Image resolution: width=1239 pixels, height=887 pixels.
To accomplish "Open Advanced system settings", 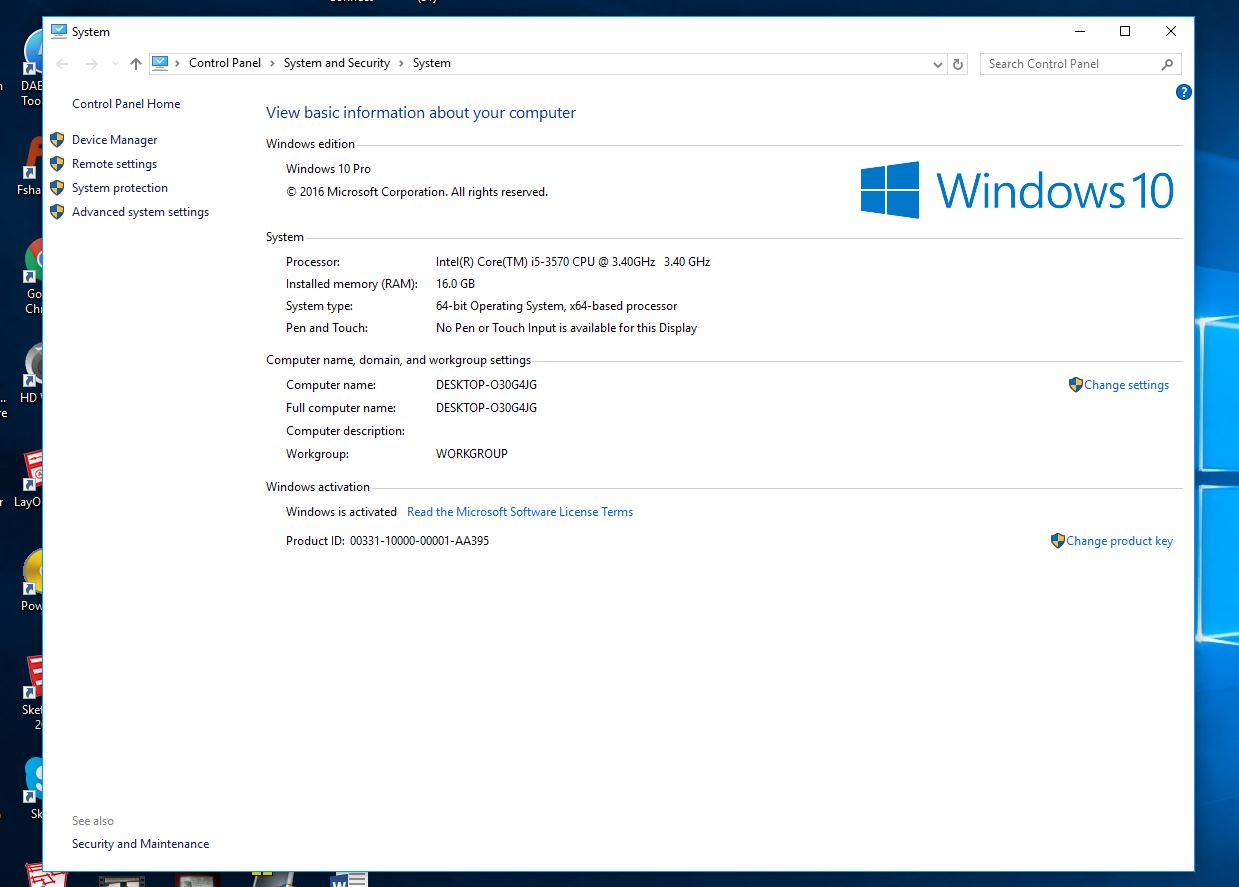I will (x=140, y=212).
